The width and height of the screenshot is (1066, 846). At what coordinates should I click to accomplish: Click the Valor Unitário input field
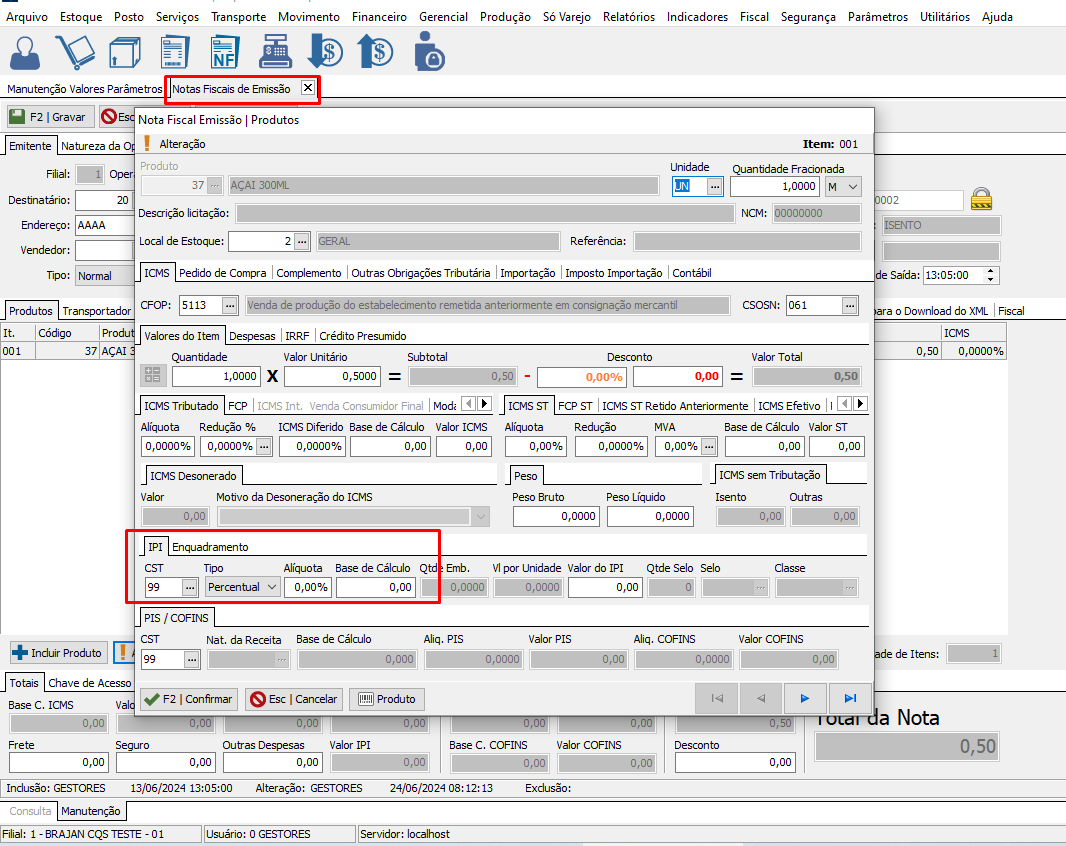[332, 376]
